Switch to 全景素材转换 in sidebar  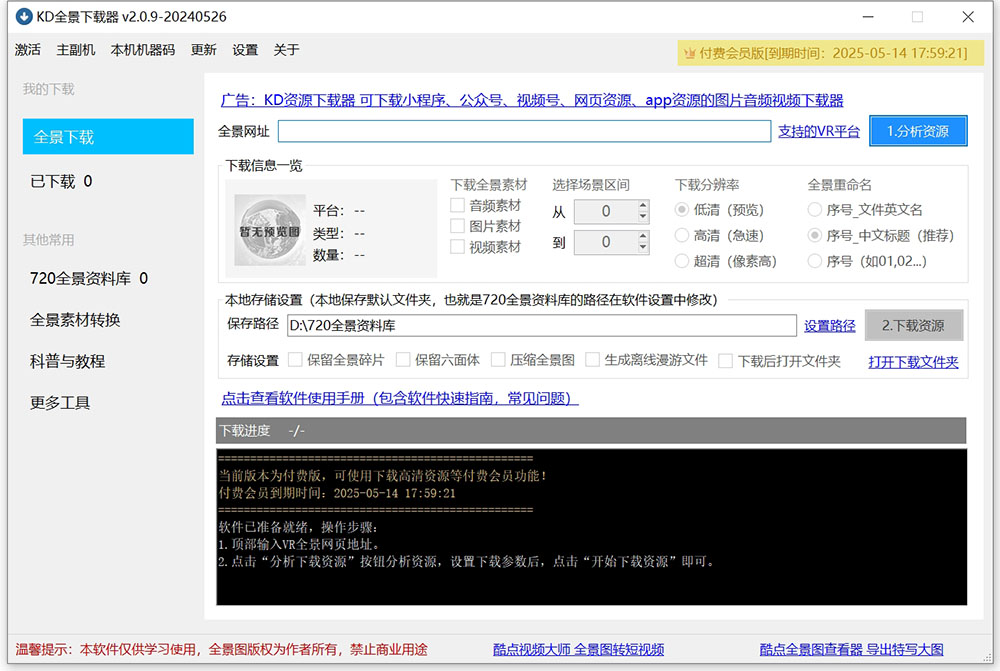pyautogui.click(x=75, y=320)
